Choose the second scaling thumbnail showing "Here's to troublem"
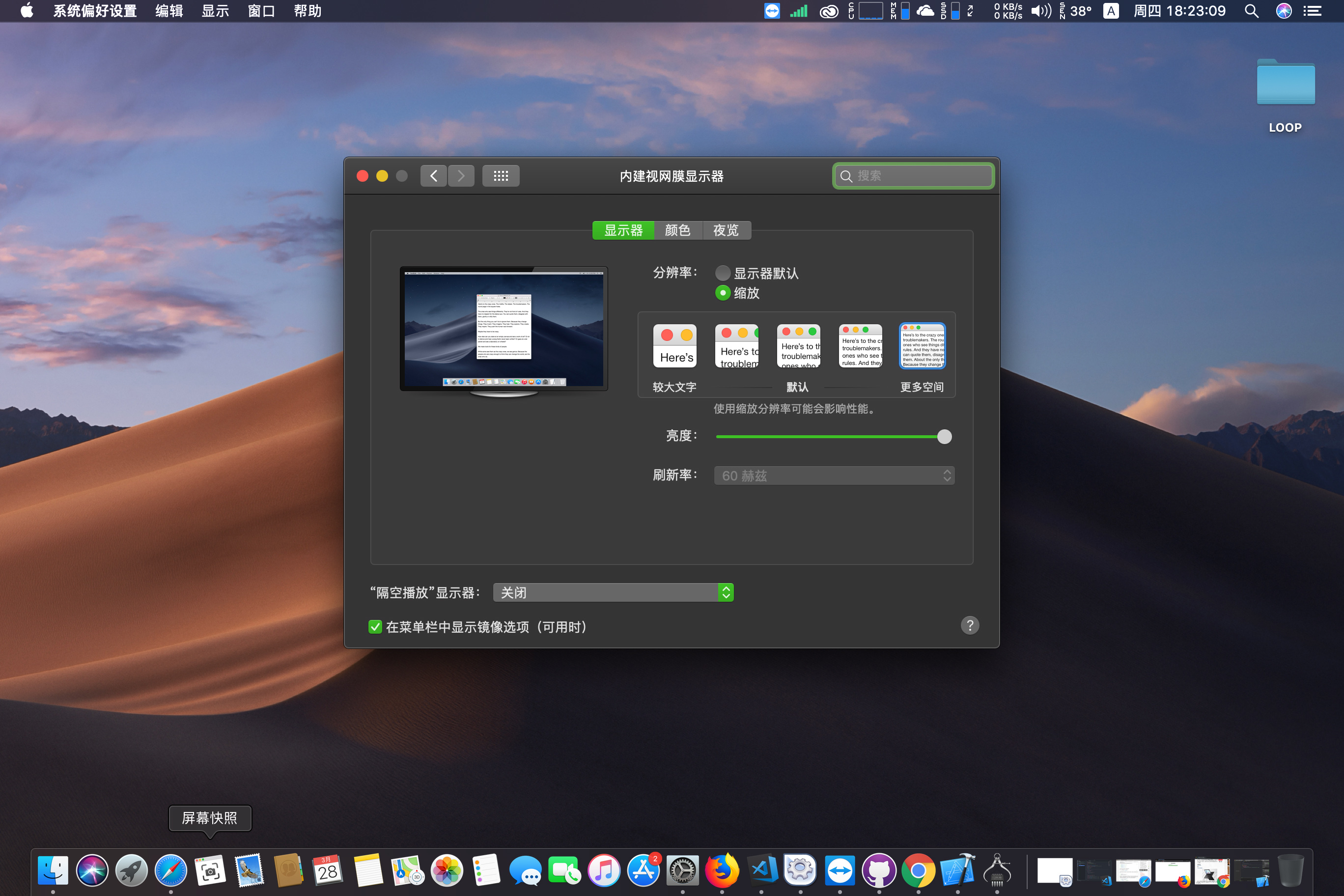The width and height of the screenshot is (1344, 896). point(737,346)
